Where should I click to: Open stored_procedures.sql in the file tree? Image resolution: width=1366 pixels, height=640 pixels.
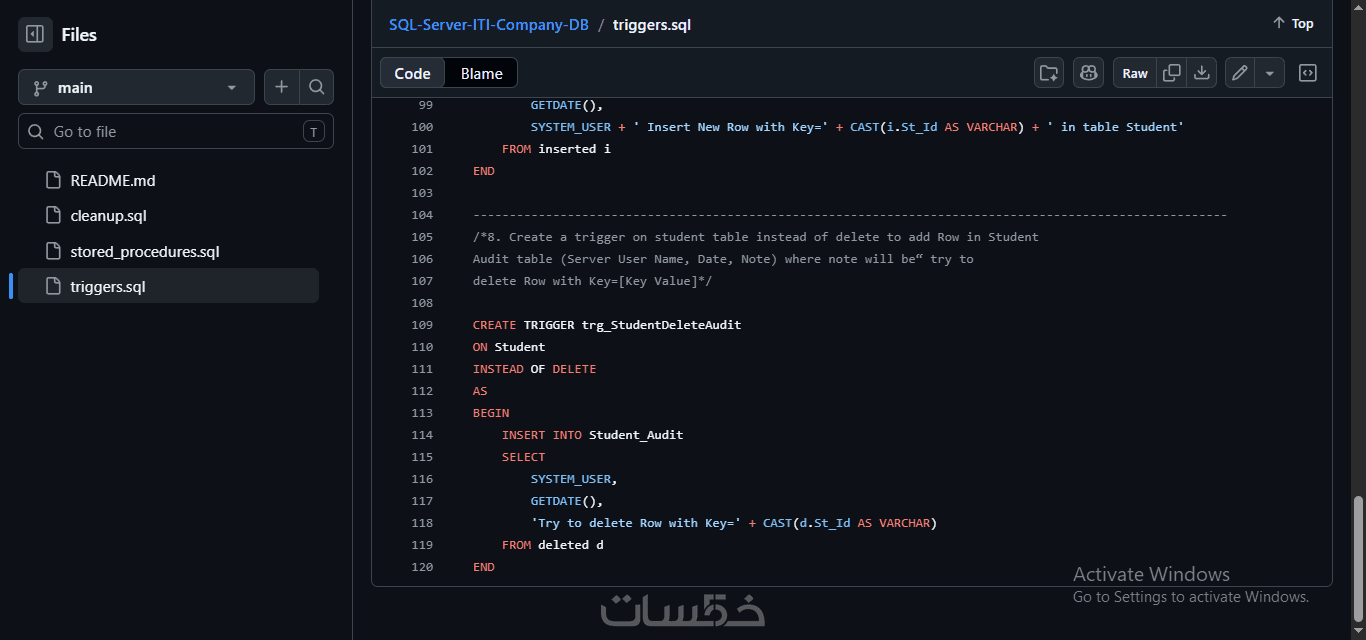(x=144, y=251)
